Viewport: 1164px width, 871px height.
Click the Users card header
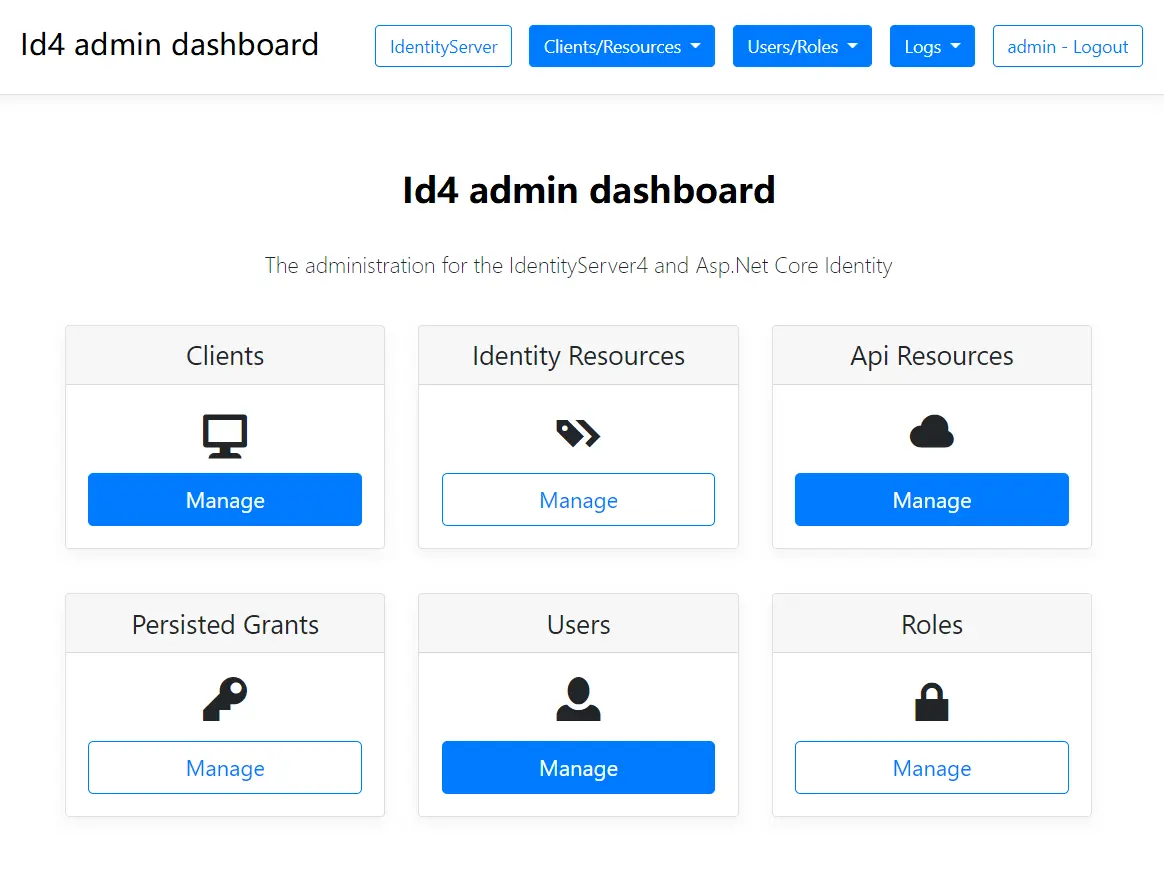coord(578,624)
